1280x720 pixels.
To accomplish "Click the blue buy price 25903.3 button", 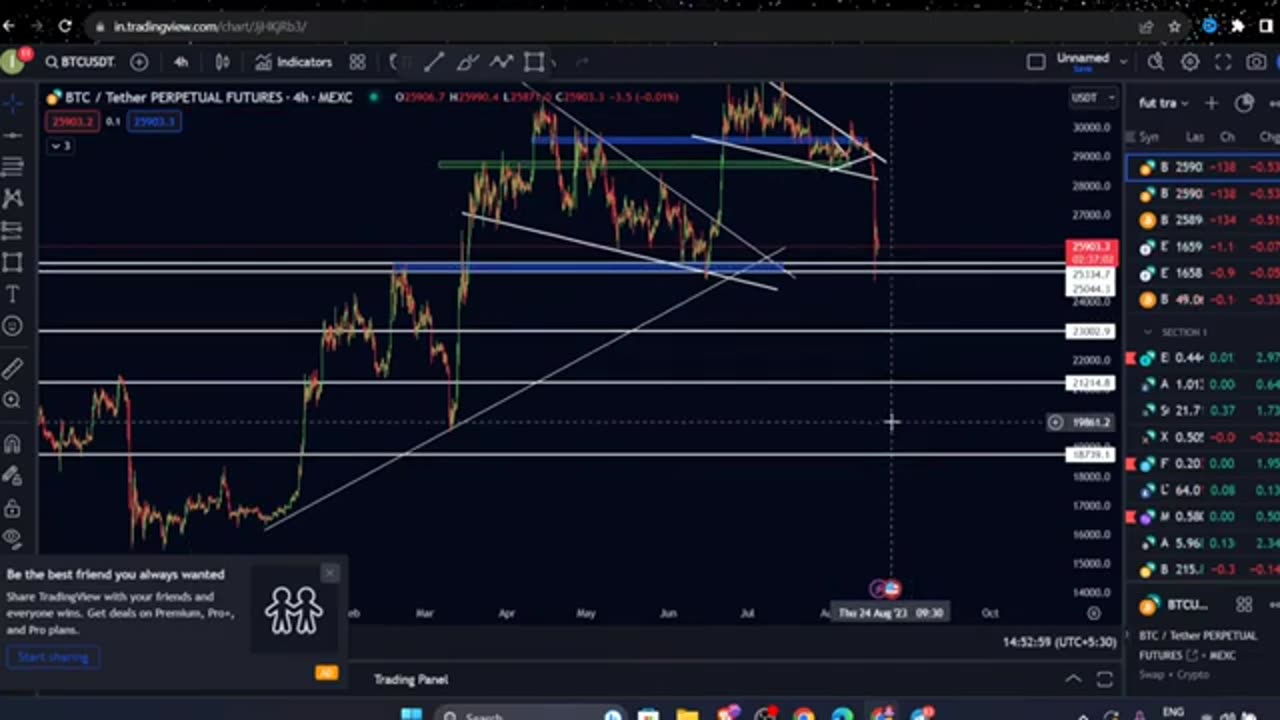I will tap(154, 121).
